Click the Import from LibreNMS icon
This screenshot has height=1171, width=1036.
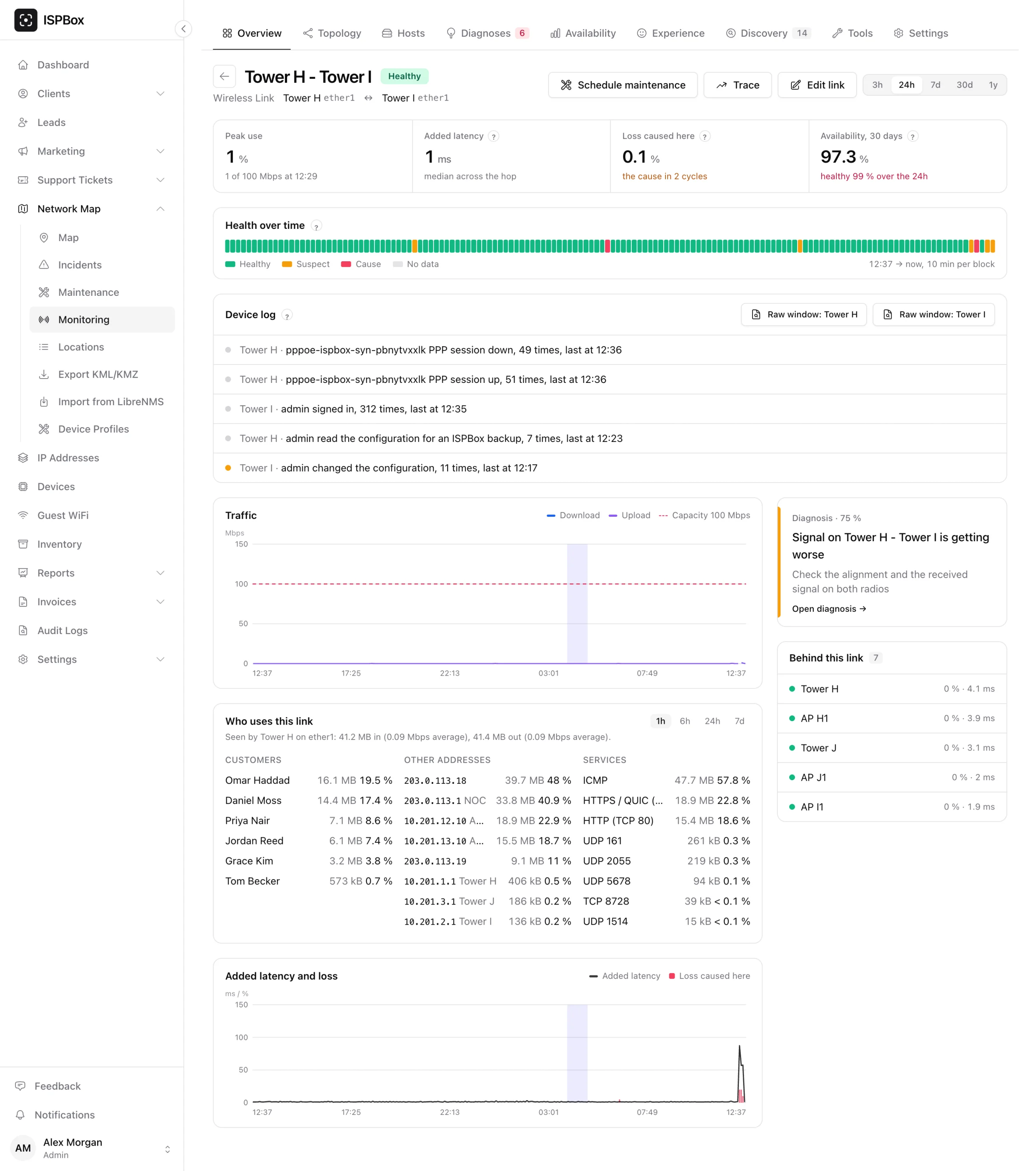click(43, 402)
